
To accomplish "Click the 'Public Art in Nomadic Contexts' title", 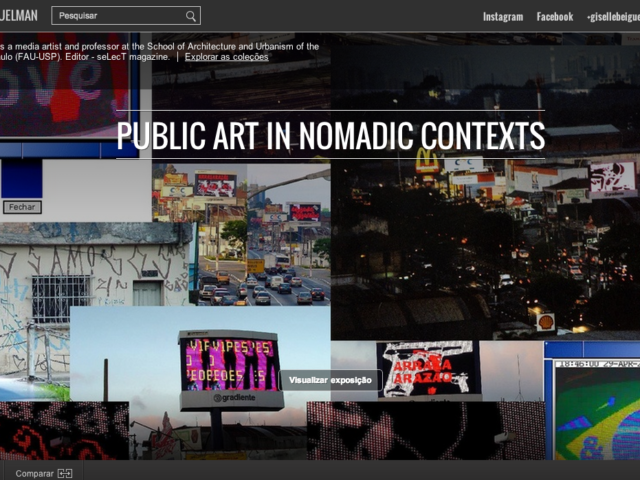I will tap(330, 135).
